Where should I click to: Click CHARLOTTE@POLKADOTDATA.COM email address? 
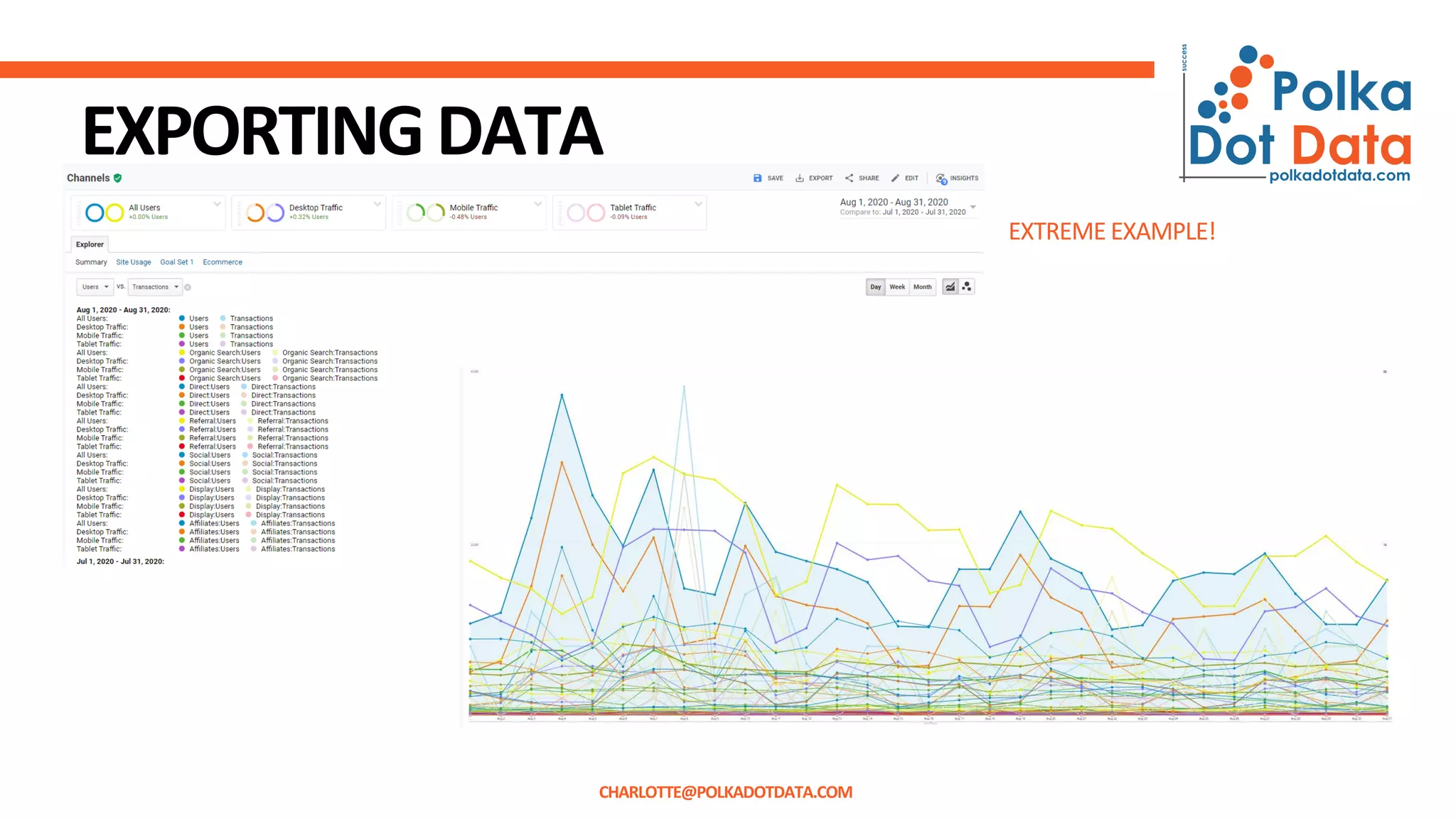(726, 792)
